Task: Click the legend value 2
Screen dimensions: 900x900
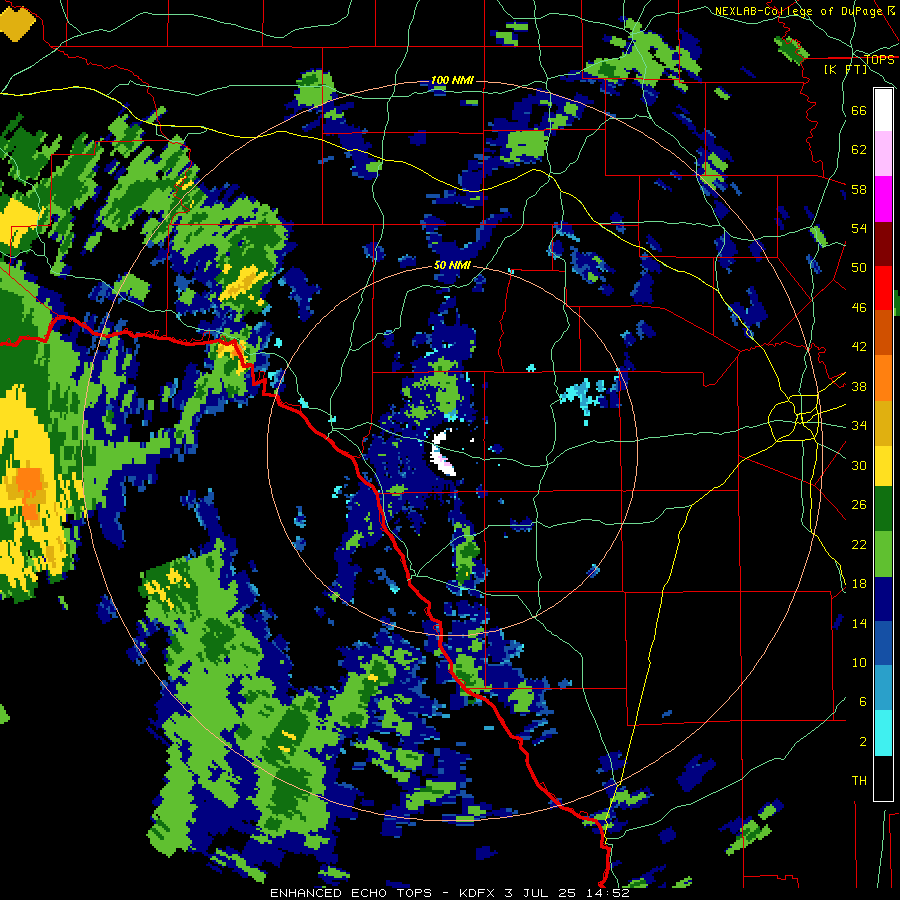Action: (863, 742)
